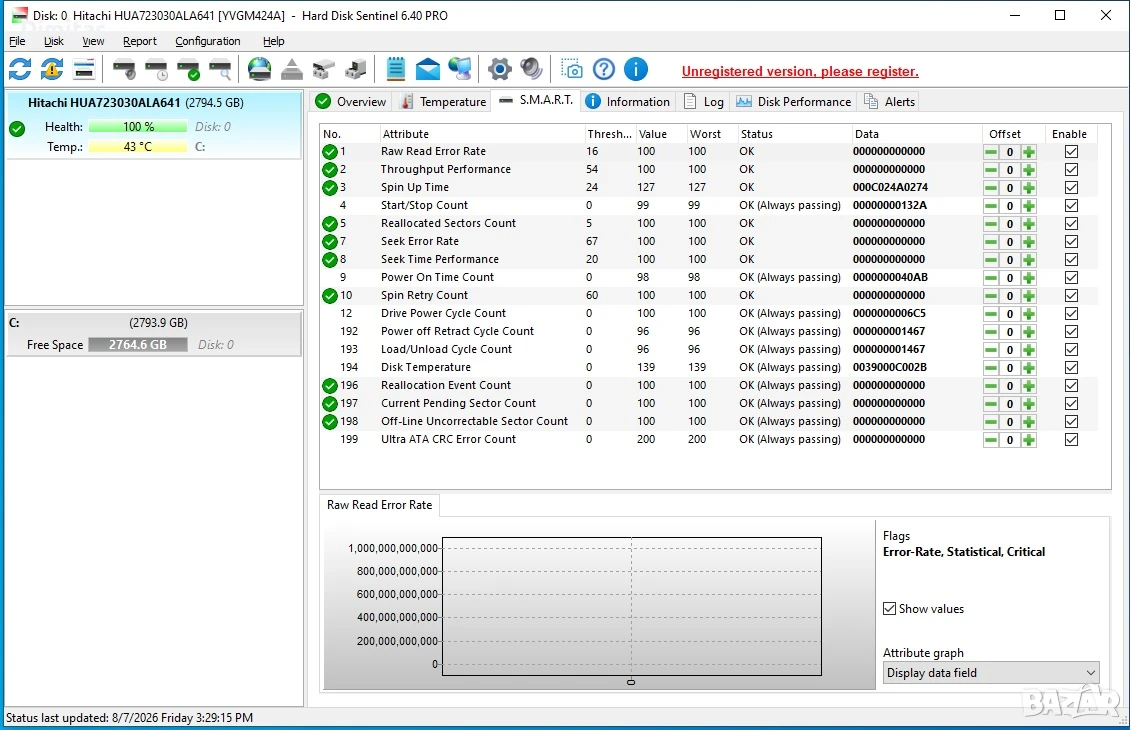Click the blue refresh arrows toolbar icon
Screen dimensions: 1132x730
tap(19, 69)
